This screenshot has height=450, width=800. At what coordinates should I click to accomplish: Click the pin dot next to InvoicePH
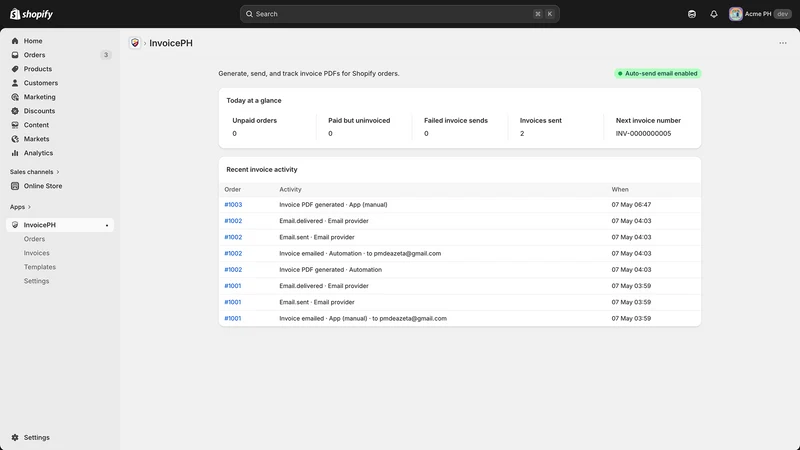click(x=107, y=225)
